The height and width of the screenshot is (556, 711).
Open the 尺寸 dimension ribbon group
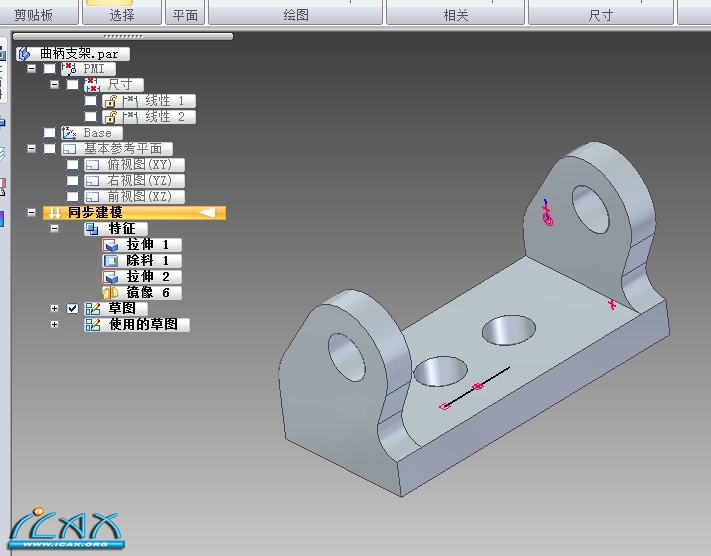click(601, 16)
